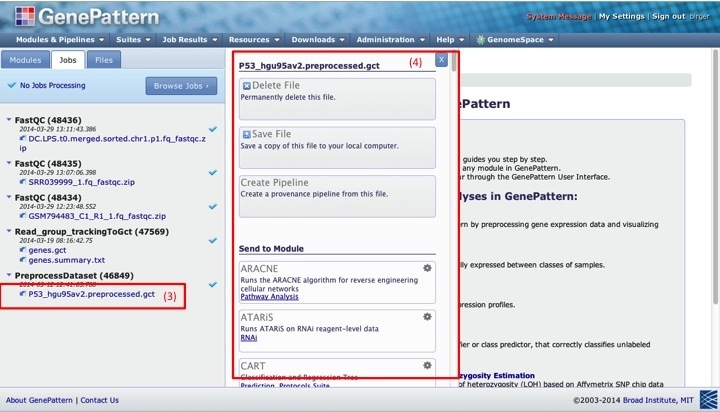
Task: Click the Save File disk icon
Action: (x=247, y=135)
